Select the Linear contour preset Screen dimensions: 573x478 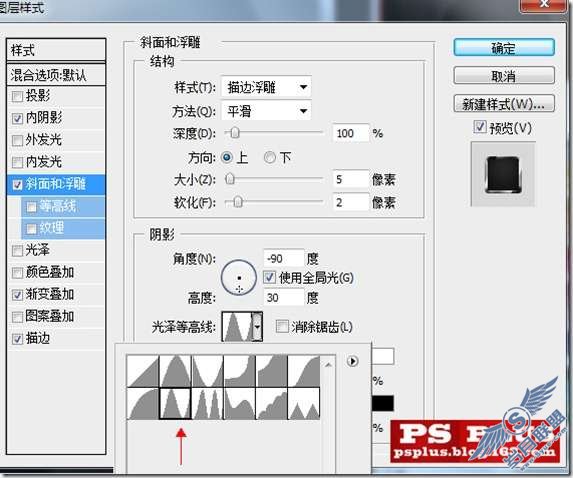143,371
